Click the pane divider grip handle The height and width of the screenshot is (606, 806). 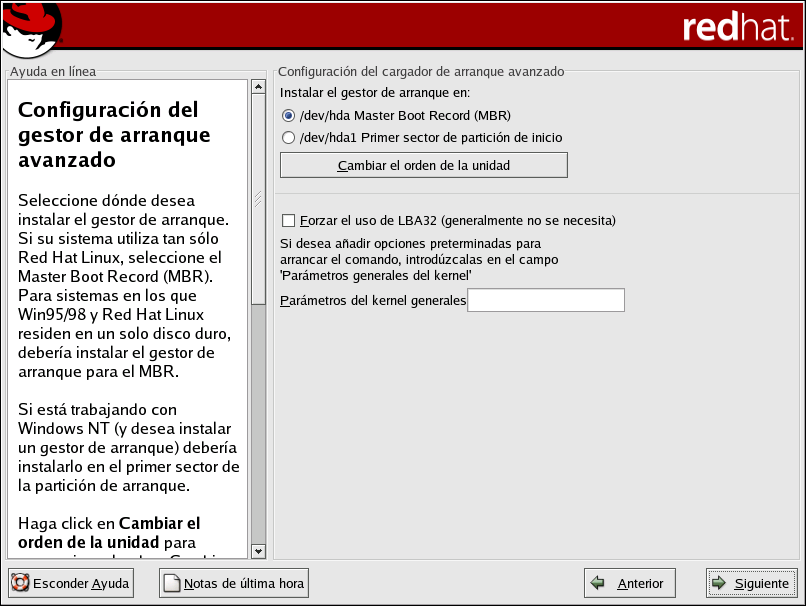tap(258, 198)
